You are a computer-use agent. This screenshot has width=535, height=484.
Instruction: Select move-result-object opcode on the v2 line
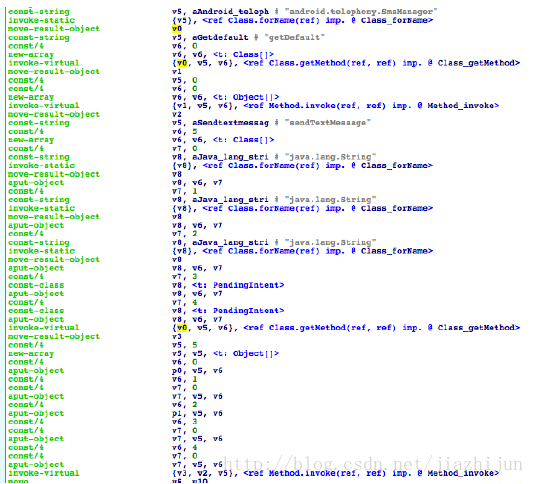point(54,114)
